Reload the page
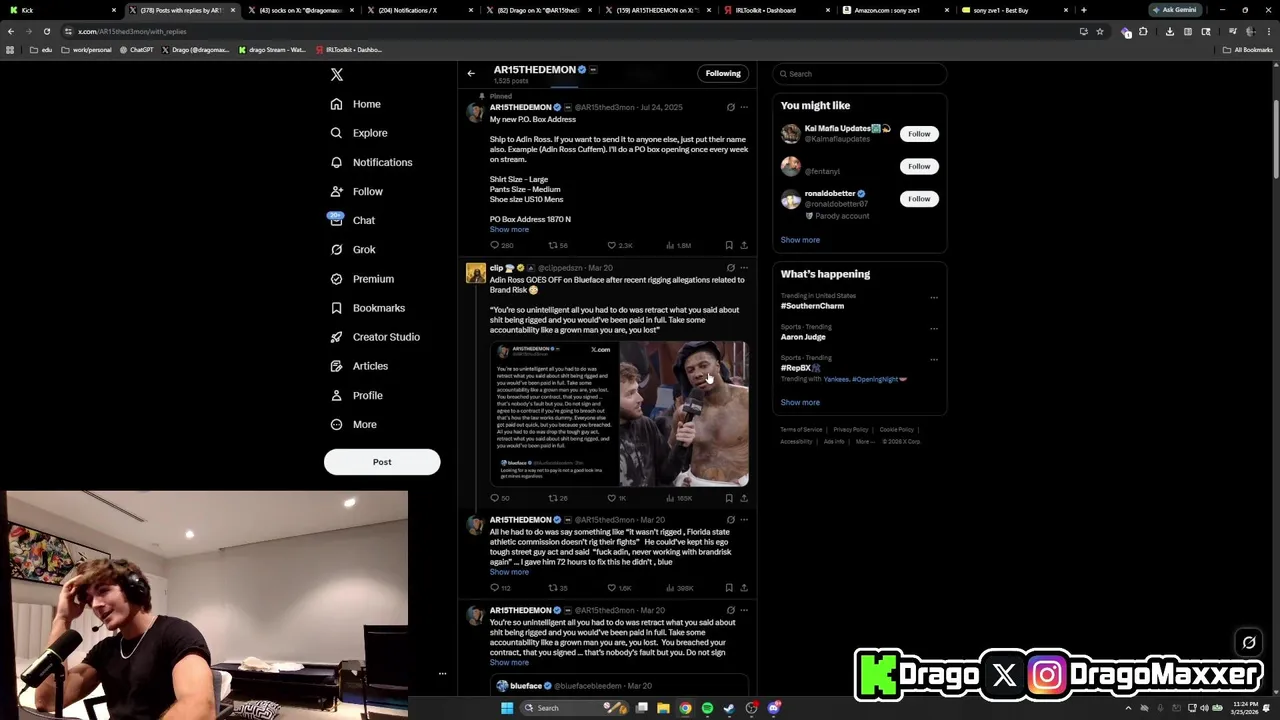The height and width of the screenshot is (720, 1280). tap(46, 31)
